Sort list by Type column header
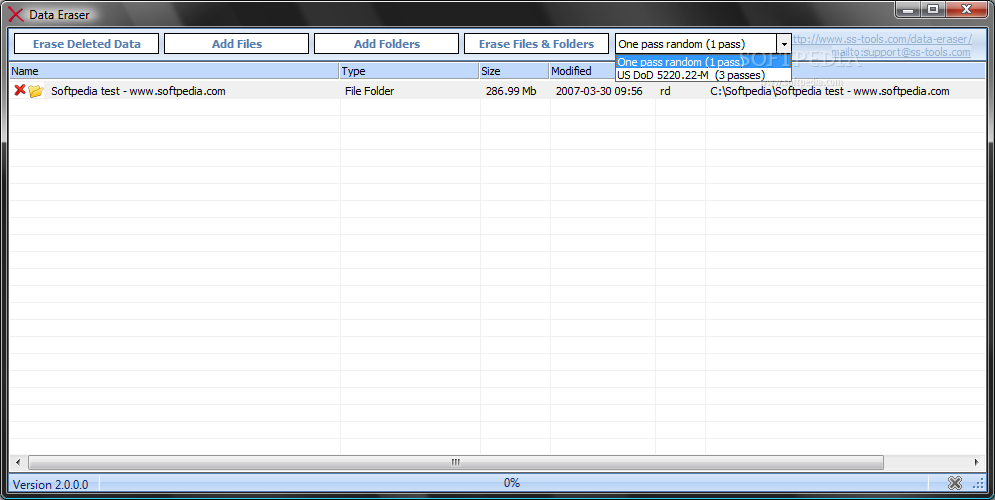Screen dimensions: 995x500 (409, 71)
